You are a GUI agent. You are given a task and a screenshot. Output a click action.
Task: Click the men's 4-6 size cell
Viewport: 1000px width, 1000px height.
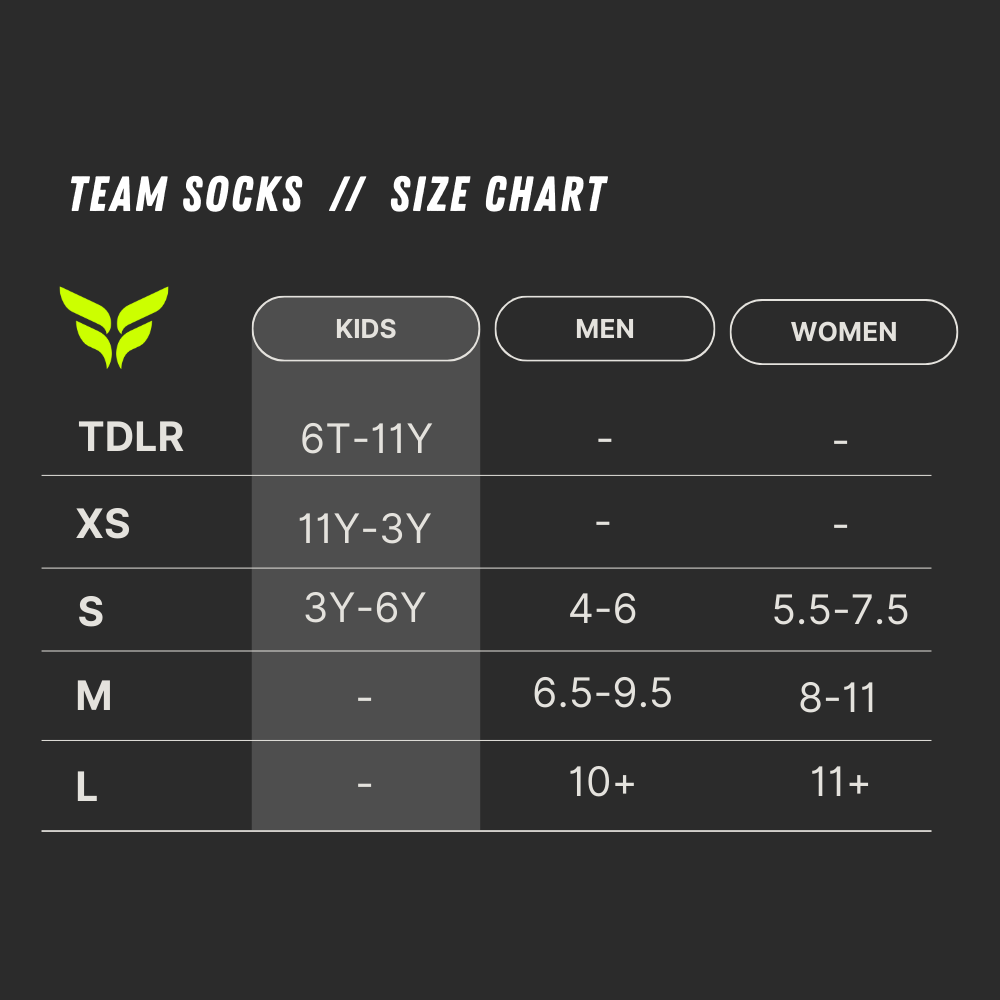pos(603,608)
